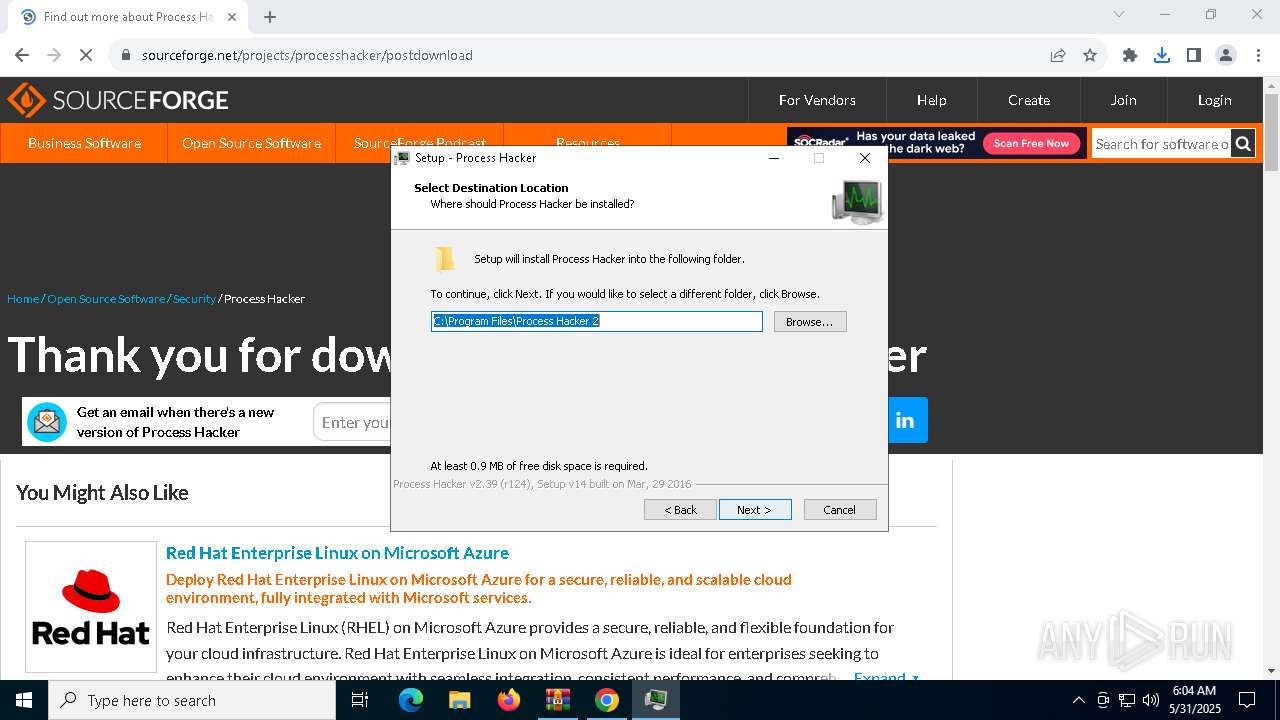Open For Vendors menu
Screen dimensions: 1280x720
click(817, 100)
